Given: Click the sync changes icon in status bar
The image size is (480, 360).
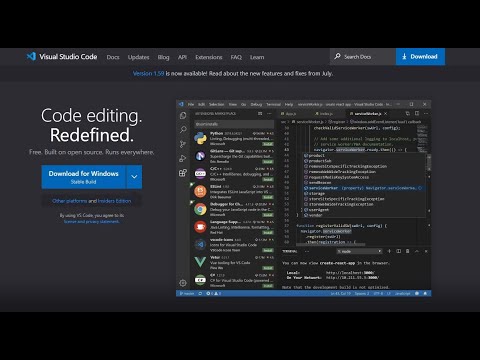Looking at the screenshot, I should (200, 293).
